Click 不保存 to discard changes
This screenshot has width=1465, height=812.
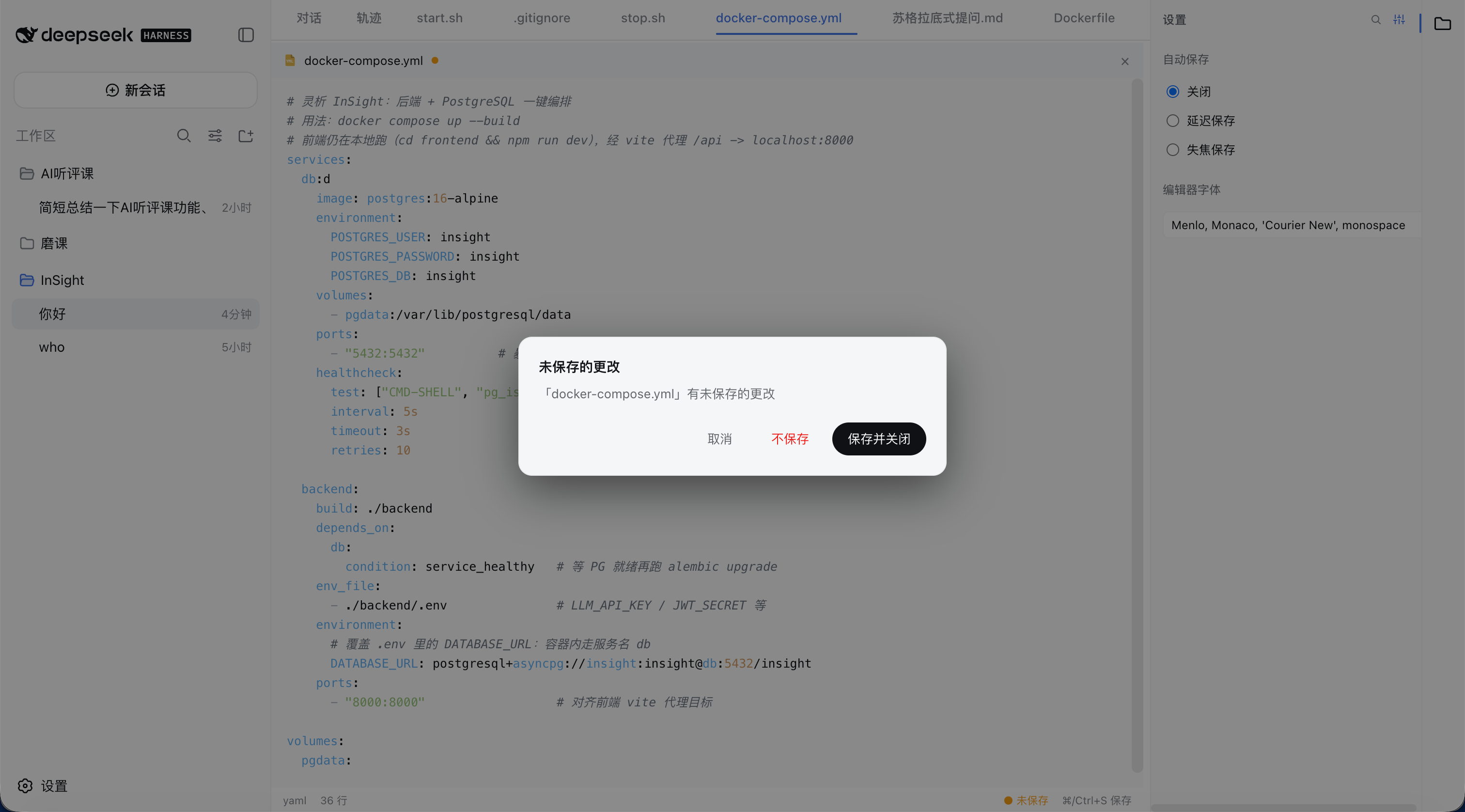pos(790,438)
